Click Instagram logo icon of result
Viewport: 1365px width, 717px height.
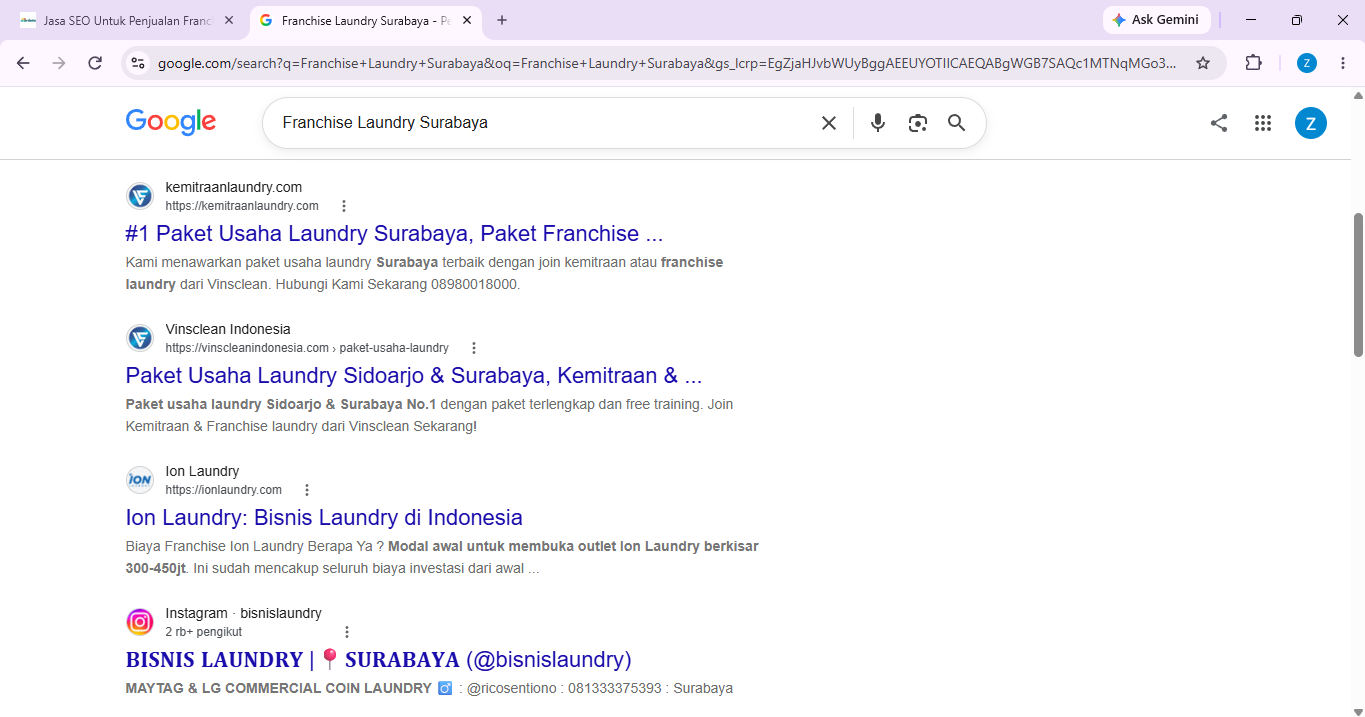[140, 622]
